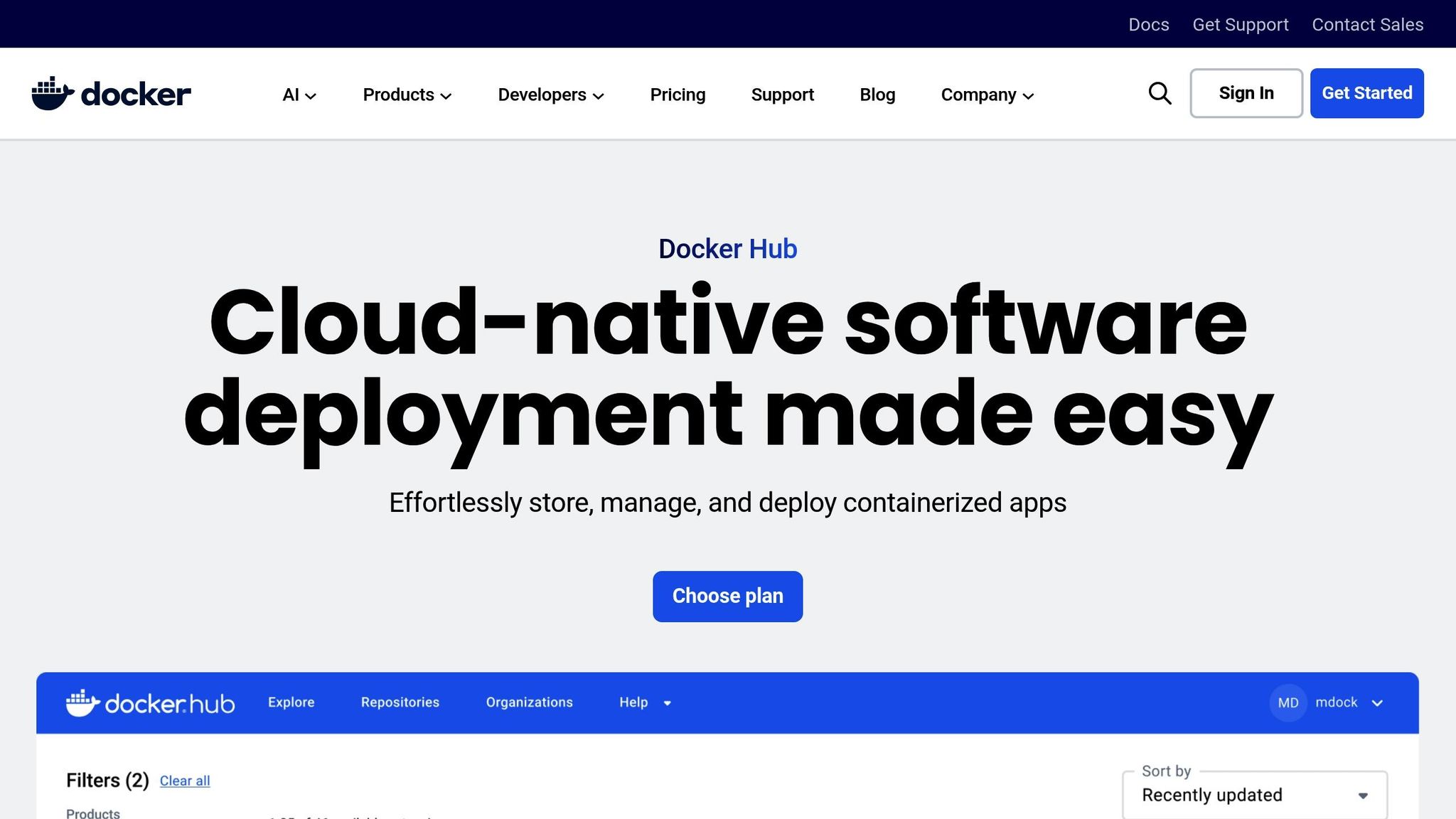
Task: Click the Sign In button
Action: pyautogui.click(x=1246, y=93)
